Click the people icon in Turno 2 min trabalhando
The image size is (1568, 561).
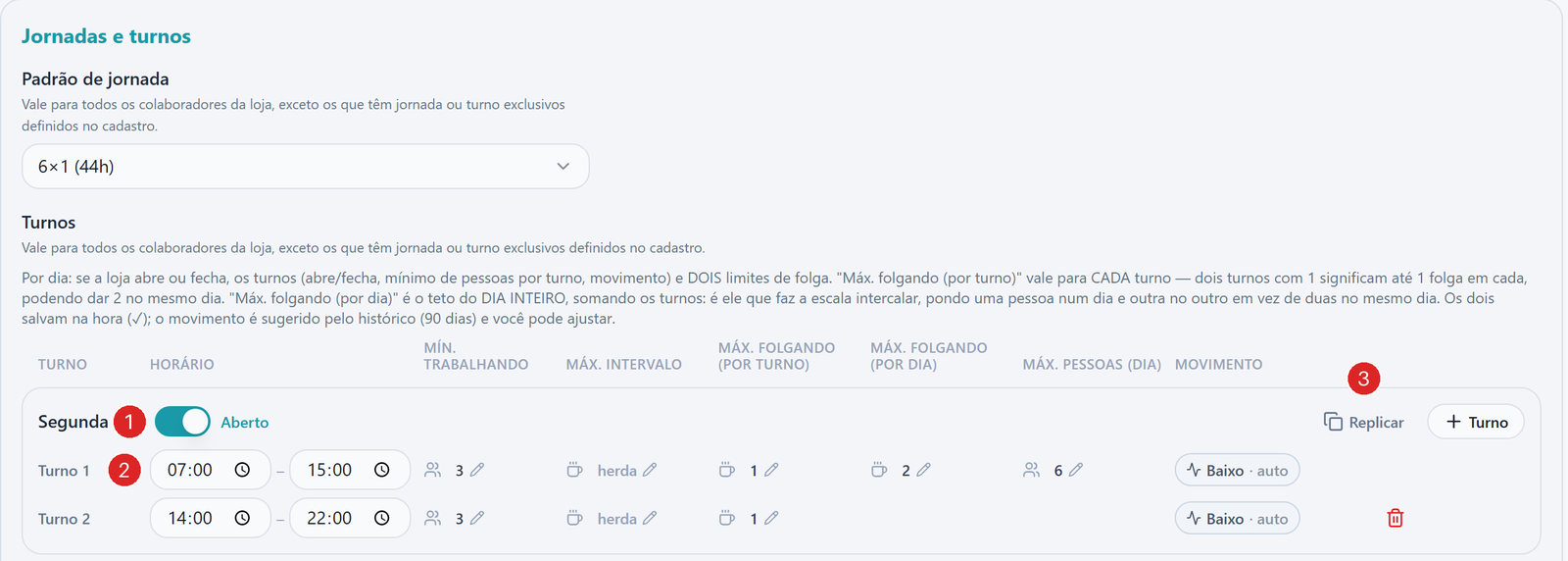click(x=432, y=518)
